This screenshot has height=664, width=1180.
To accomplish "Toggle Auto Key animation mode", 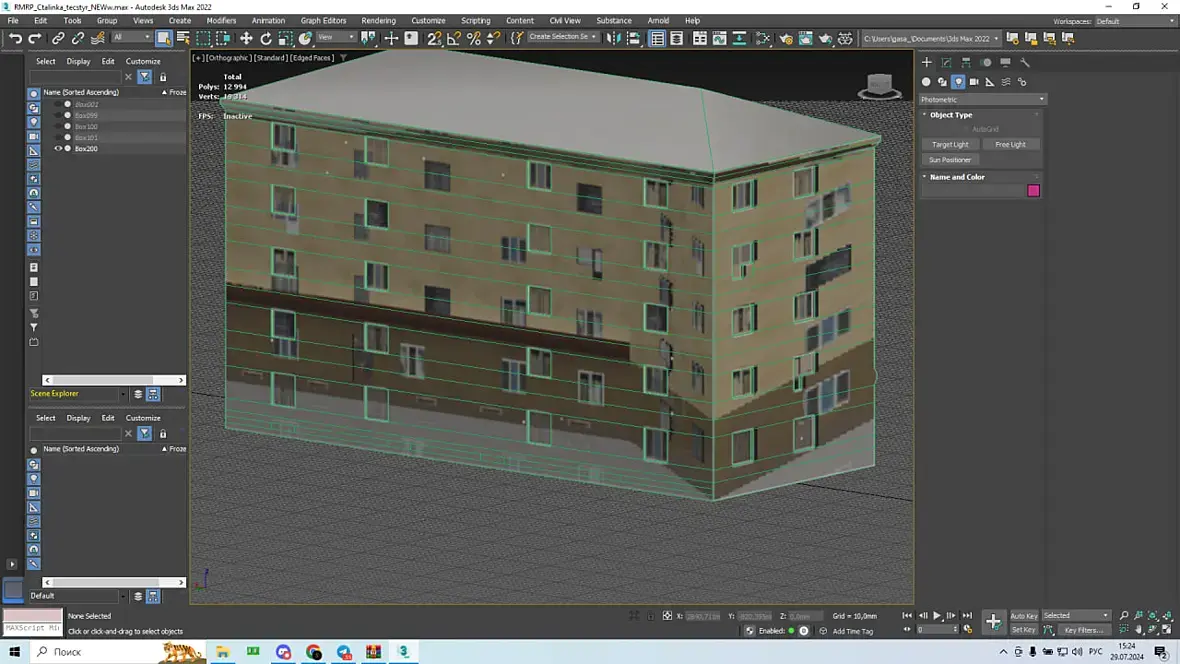I will click(1023, 616).
